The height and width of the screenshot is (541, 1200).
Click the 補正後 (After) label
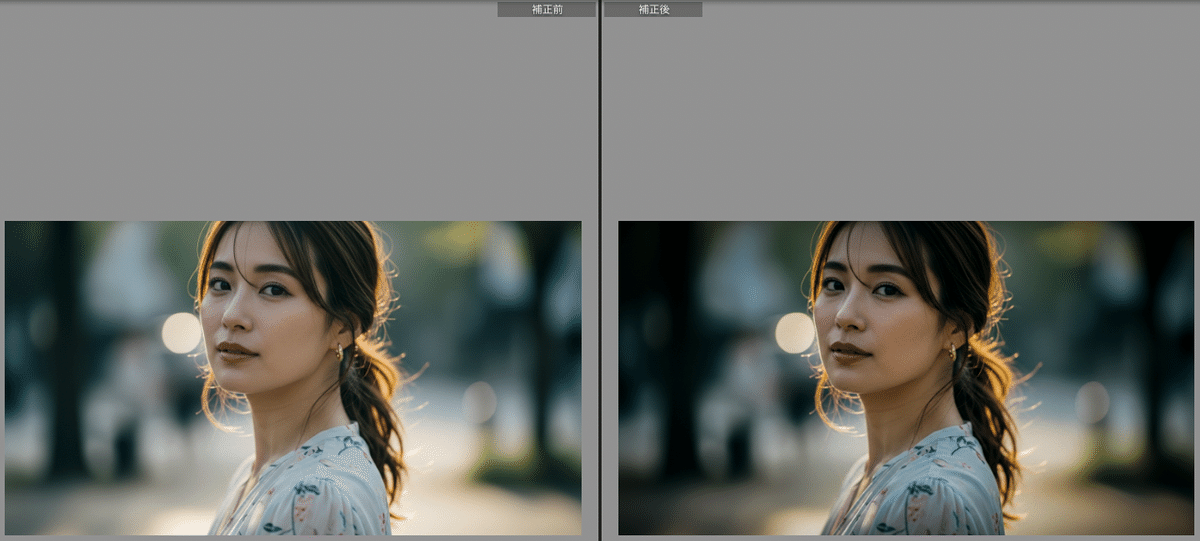(x=653, y=9)
